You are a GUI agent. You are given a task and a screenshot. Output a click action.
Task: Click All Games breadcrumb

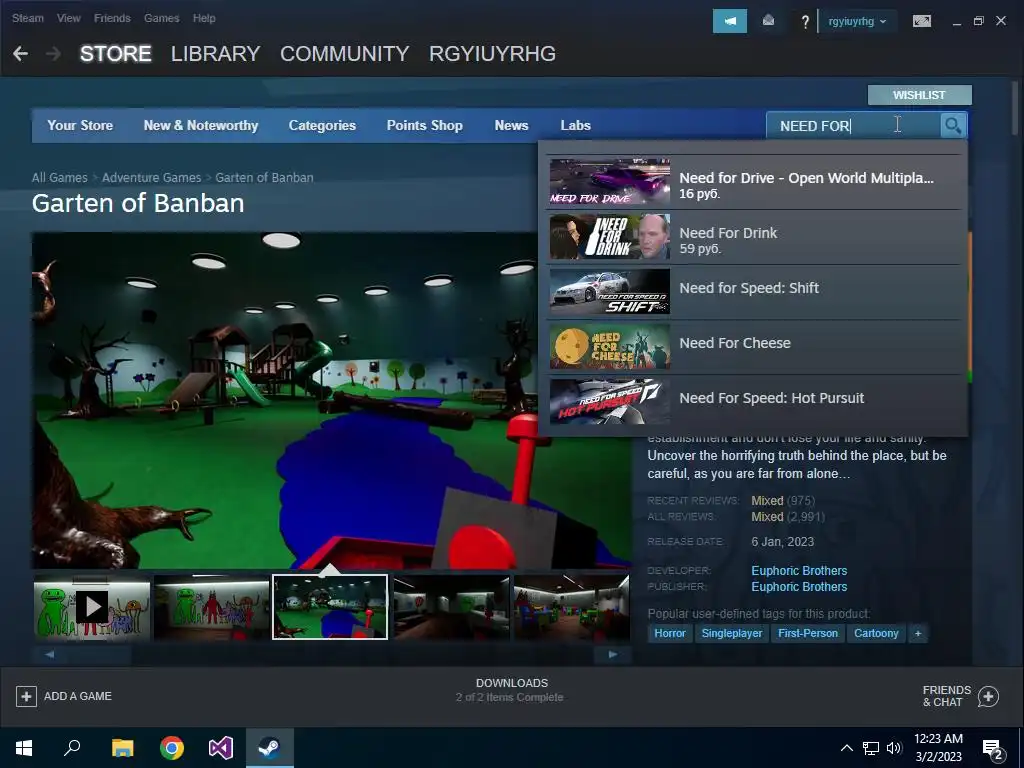(59, 178)
